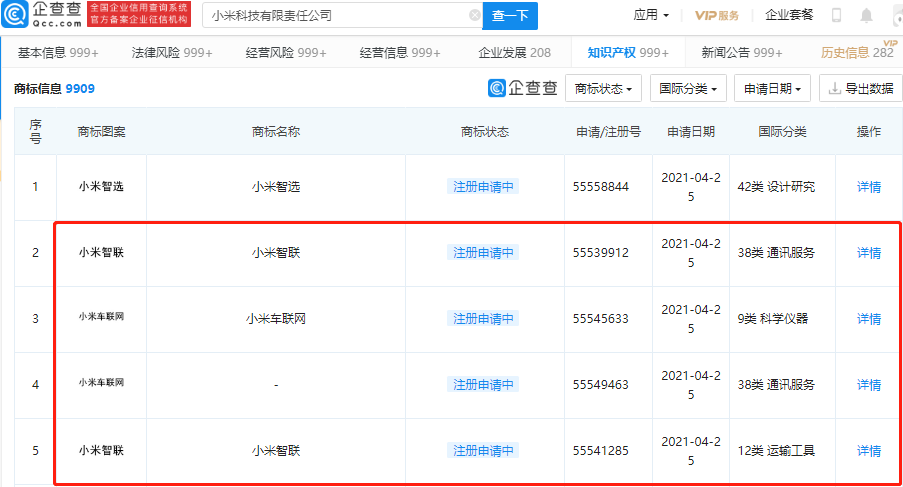Click the 商标名称 column header
The height and width of the screenshot is (487, 903).
(x=276, y=132)
